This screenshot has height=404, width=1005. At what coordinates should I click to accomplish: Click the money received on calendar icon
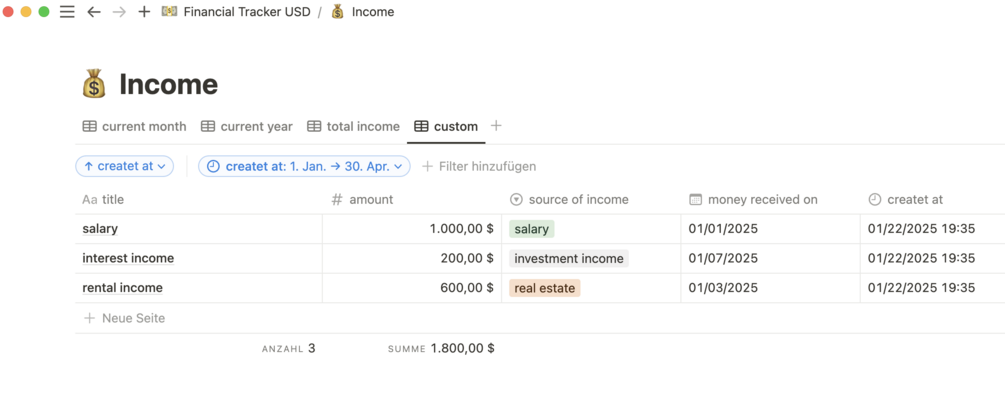click(696, 200)
